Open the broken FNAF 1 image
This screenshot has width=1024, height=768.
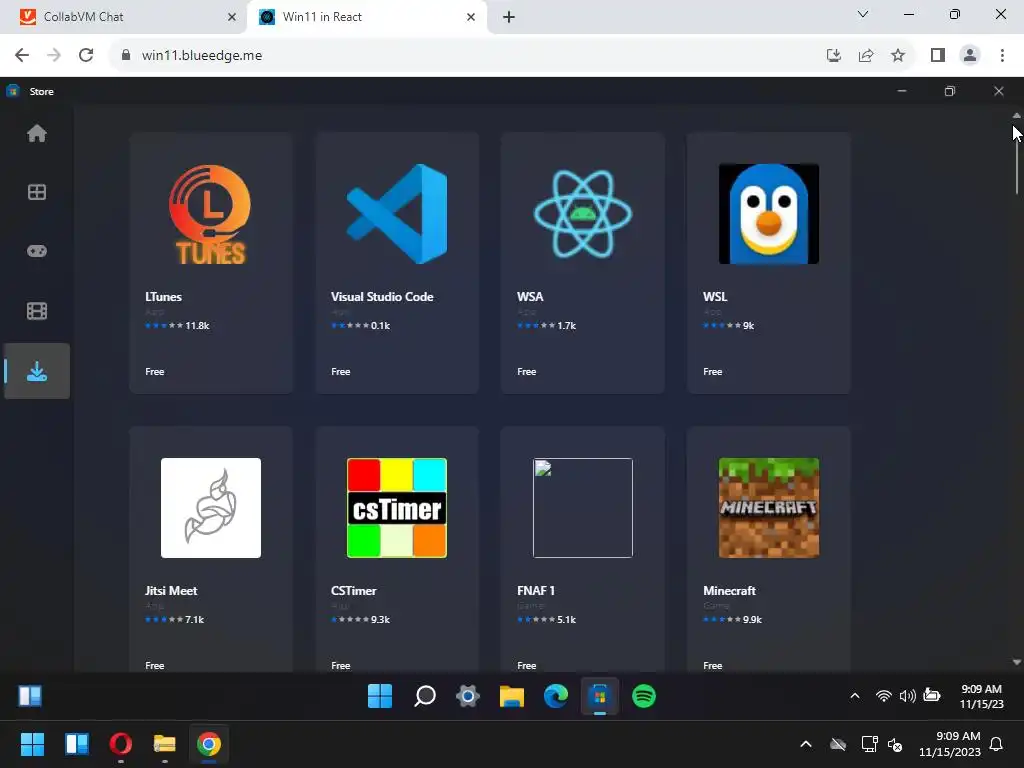(x=583, y=508)
